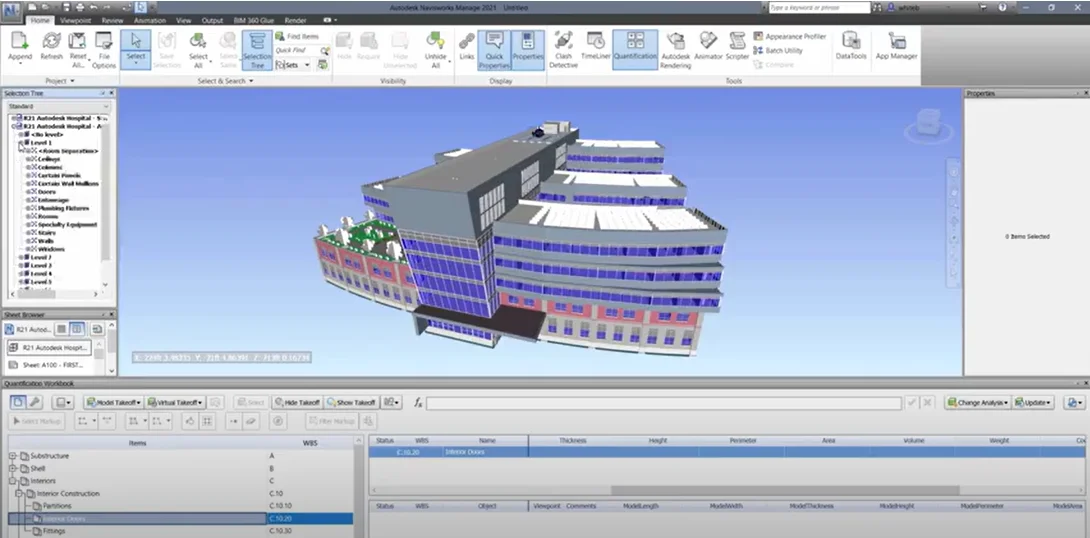The width and height of the screenshot is (1090, 538).
Task: Click Appearance Profiler
Action: tap(790, 36)
